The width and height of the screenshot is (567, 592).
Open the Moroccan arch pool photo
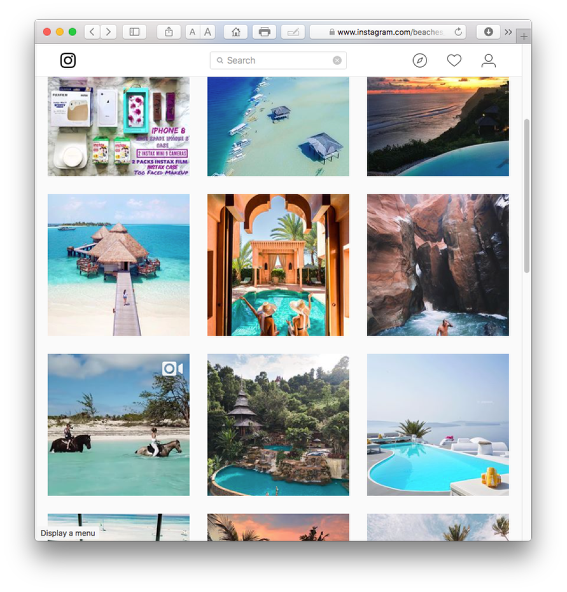coord(278,265)
